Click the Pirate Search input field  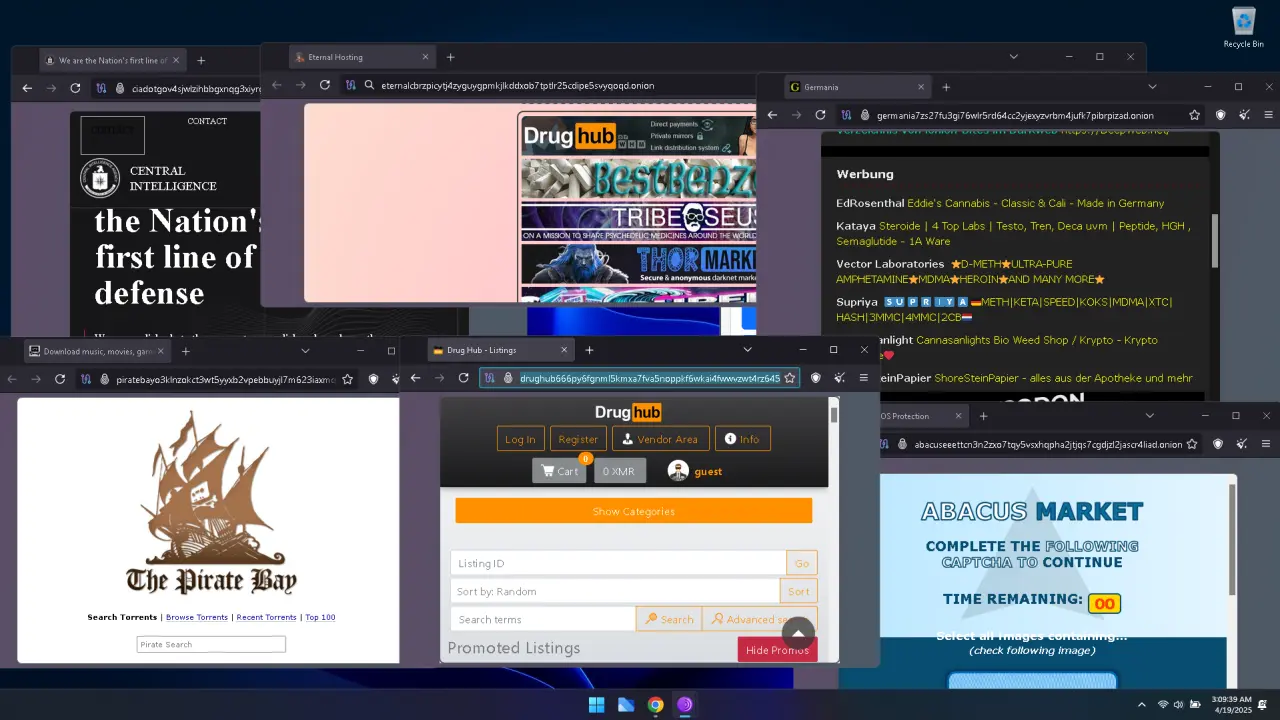211,644
